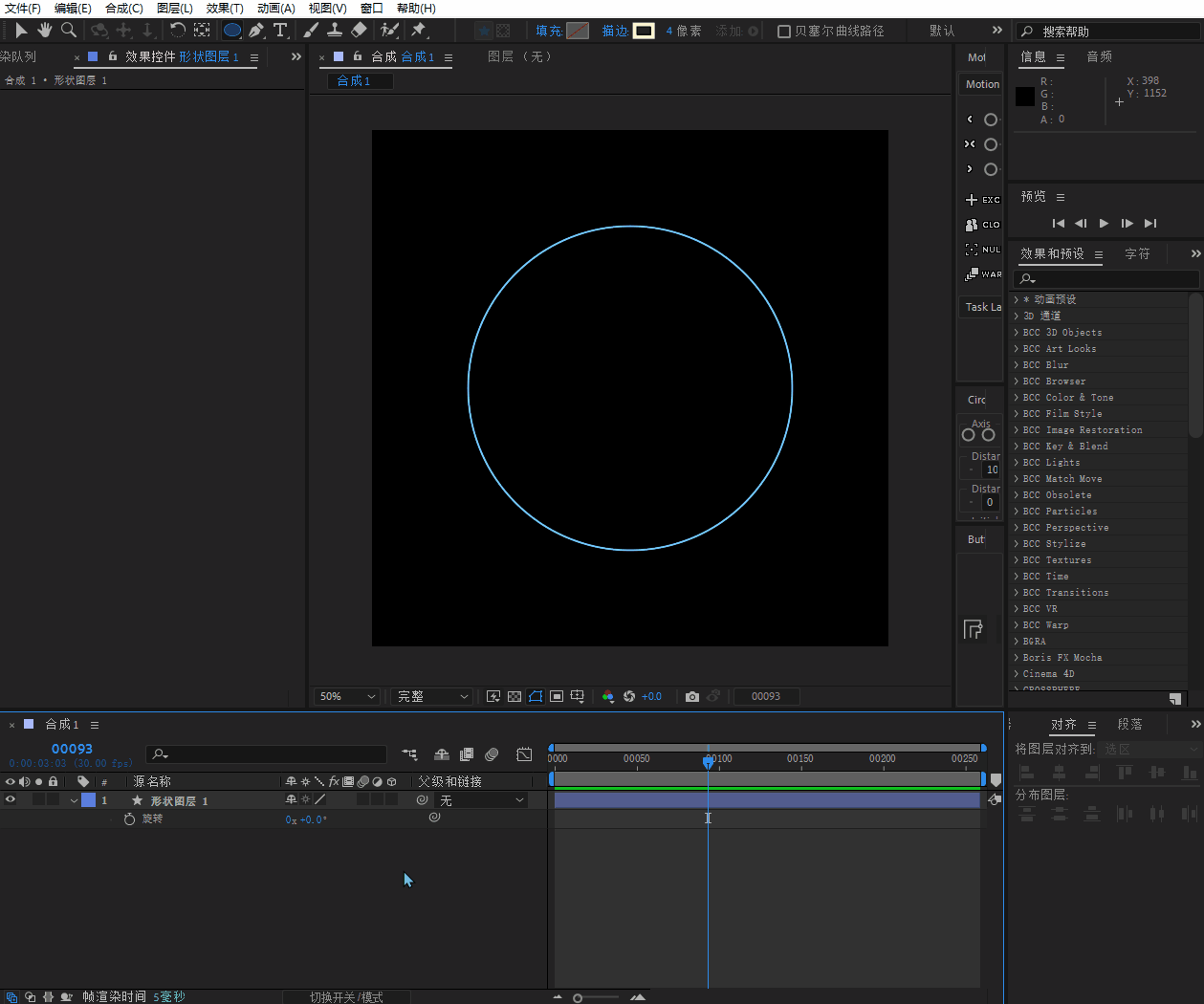This screenshot has height=1004, width=1204.
Task: Click the play button in preview panel
Action: click(1104, 223)
